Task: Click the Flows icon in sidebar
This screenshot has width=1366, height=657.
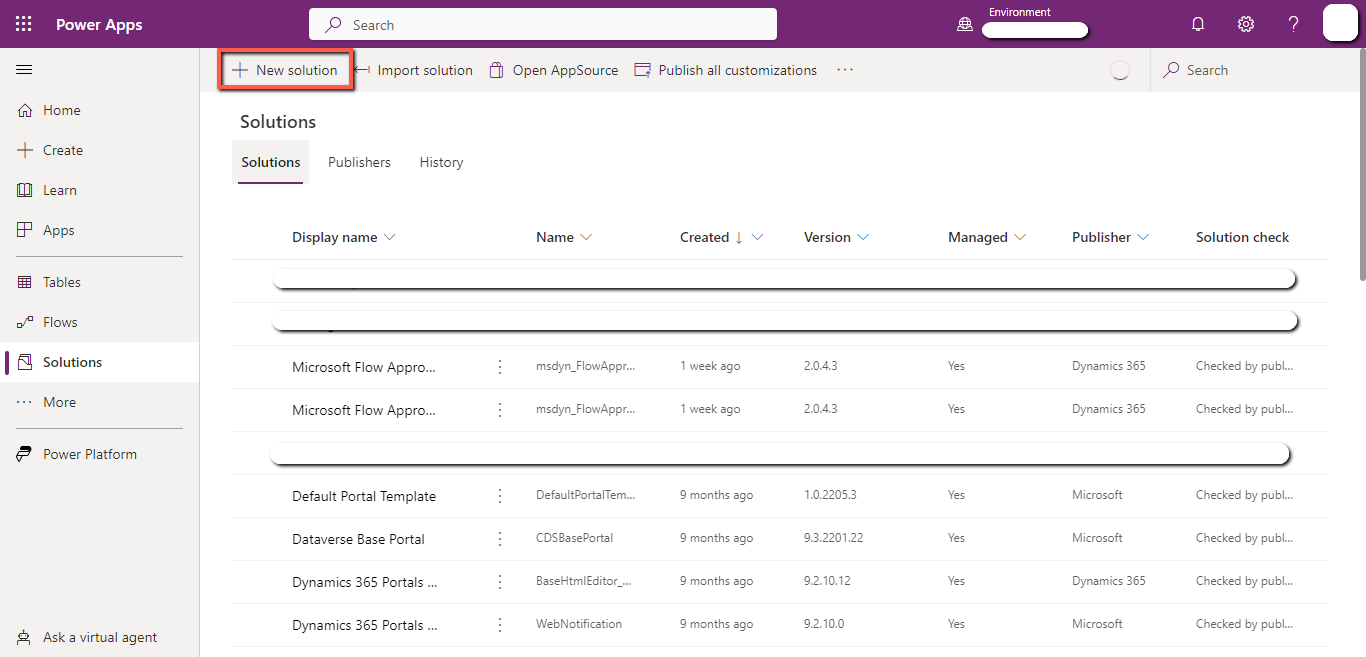Action: [25, 322]
